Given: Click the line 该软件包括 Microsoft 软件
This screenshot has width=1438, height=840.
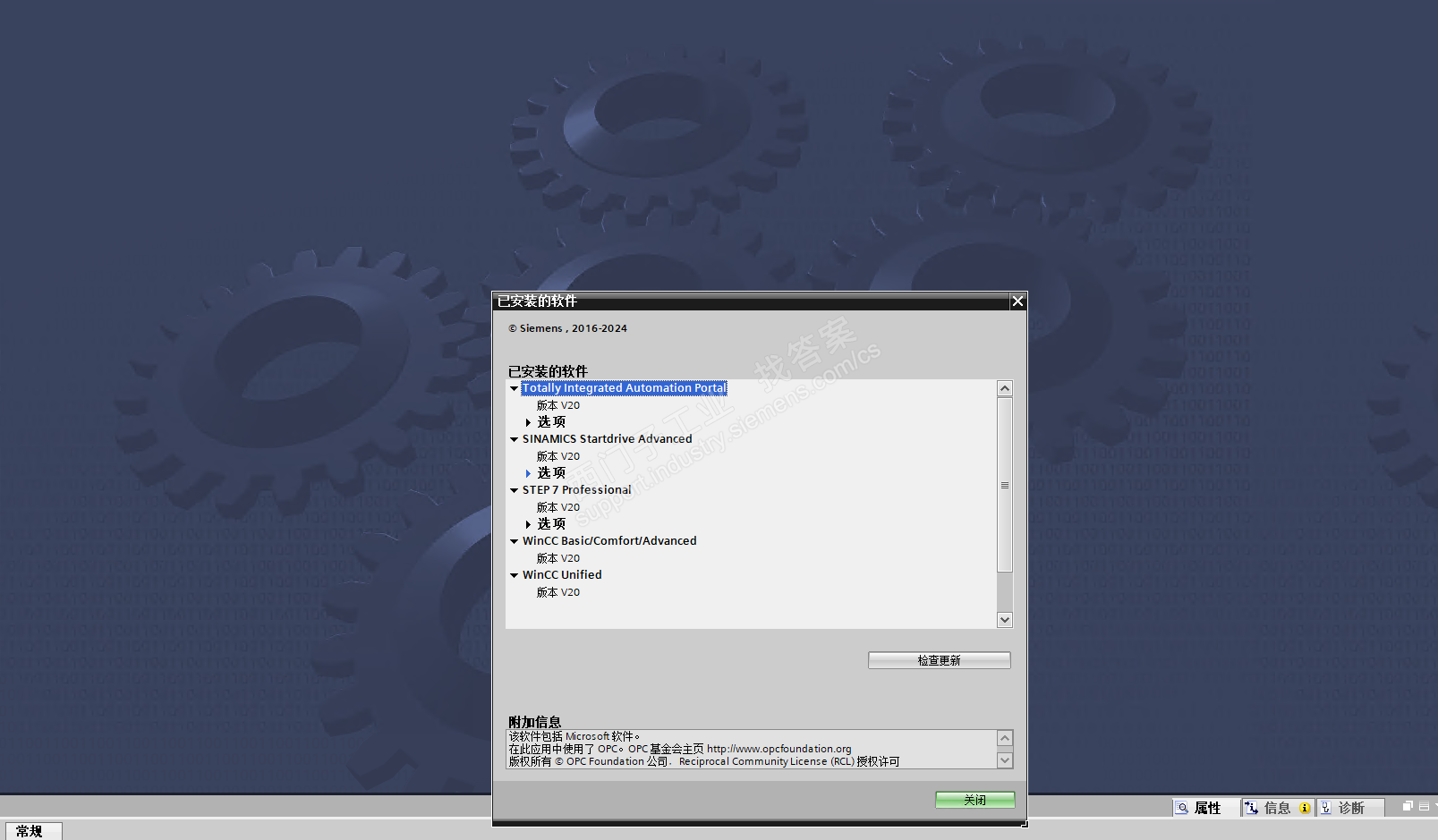Looking at the screenshot, I should tap(574, 737).
